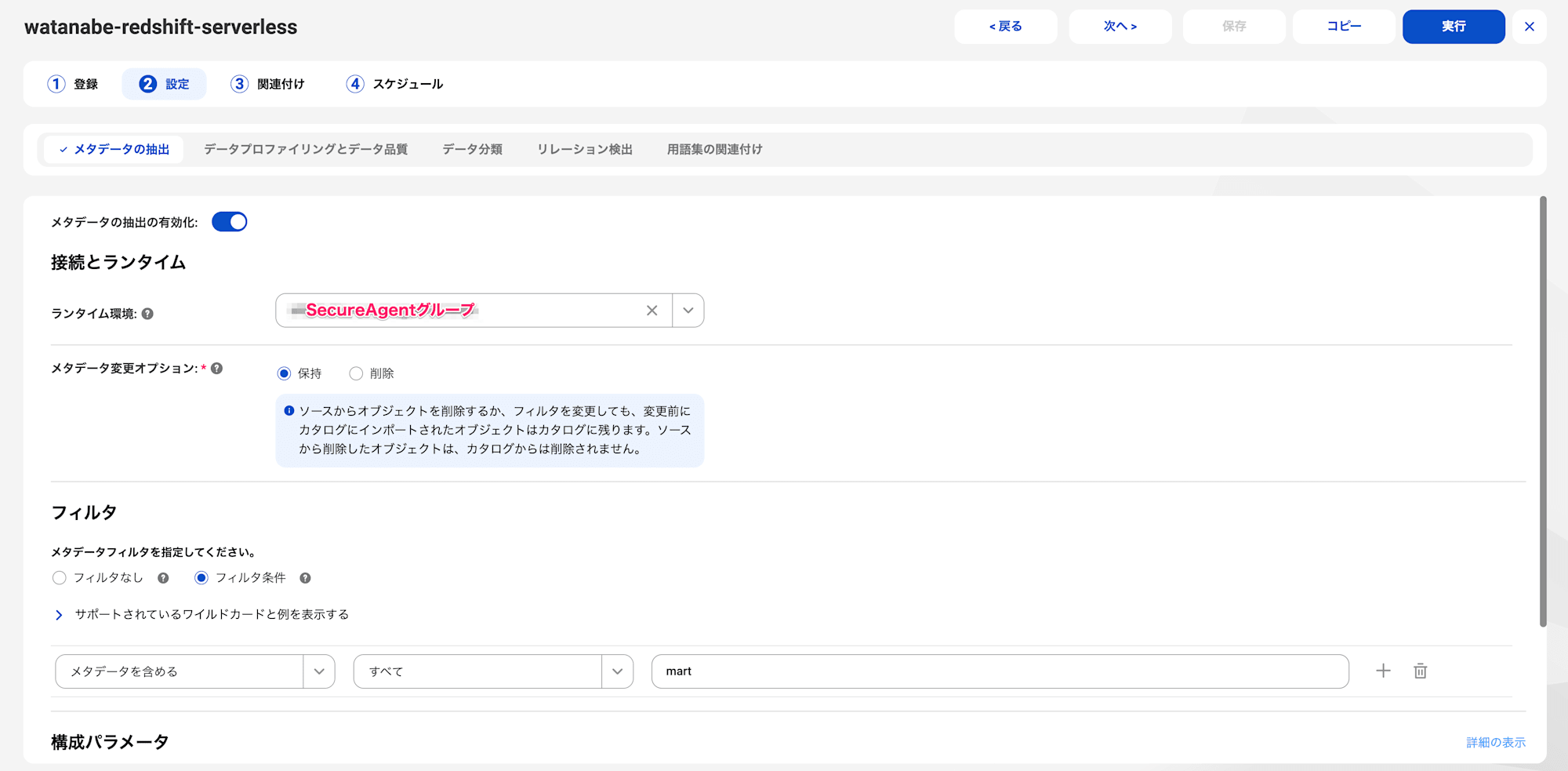
Task: Click help icon beside メタデータ変更オプション
Action: [x=217, y=368]
